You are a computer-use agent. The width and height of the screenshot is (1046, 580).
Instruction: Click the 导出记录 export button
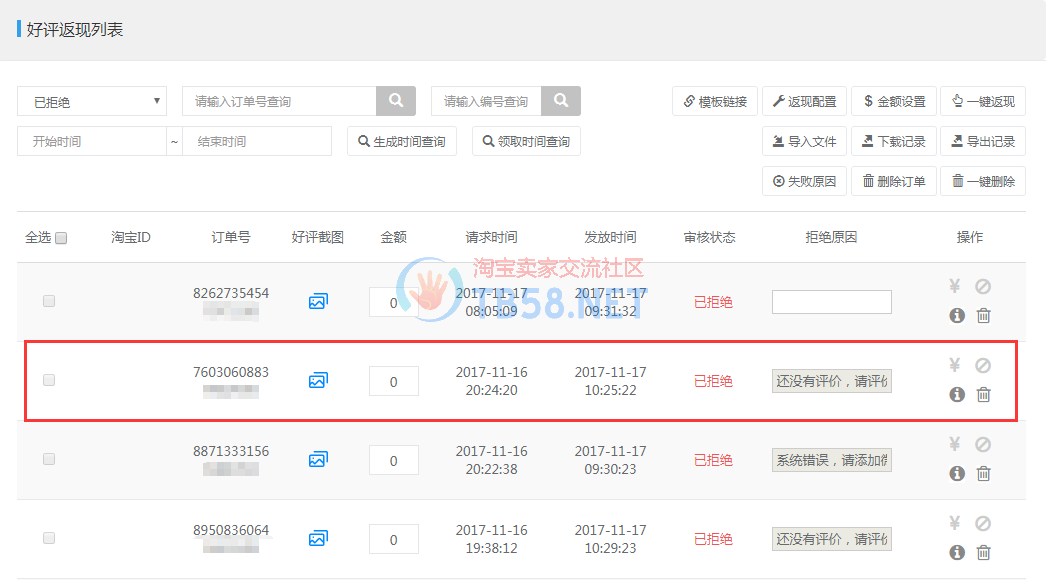pyautogui.click(x=983, y=141)
